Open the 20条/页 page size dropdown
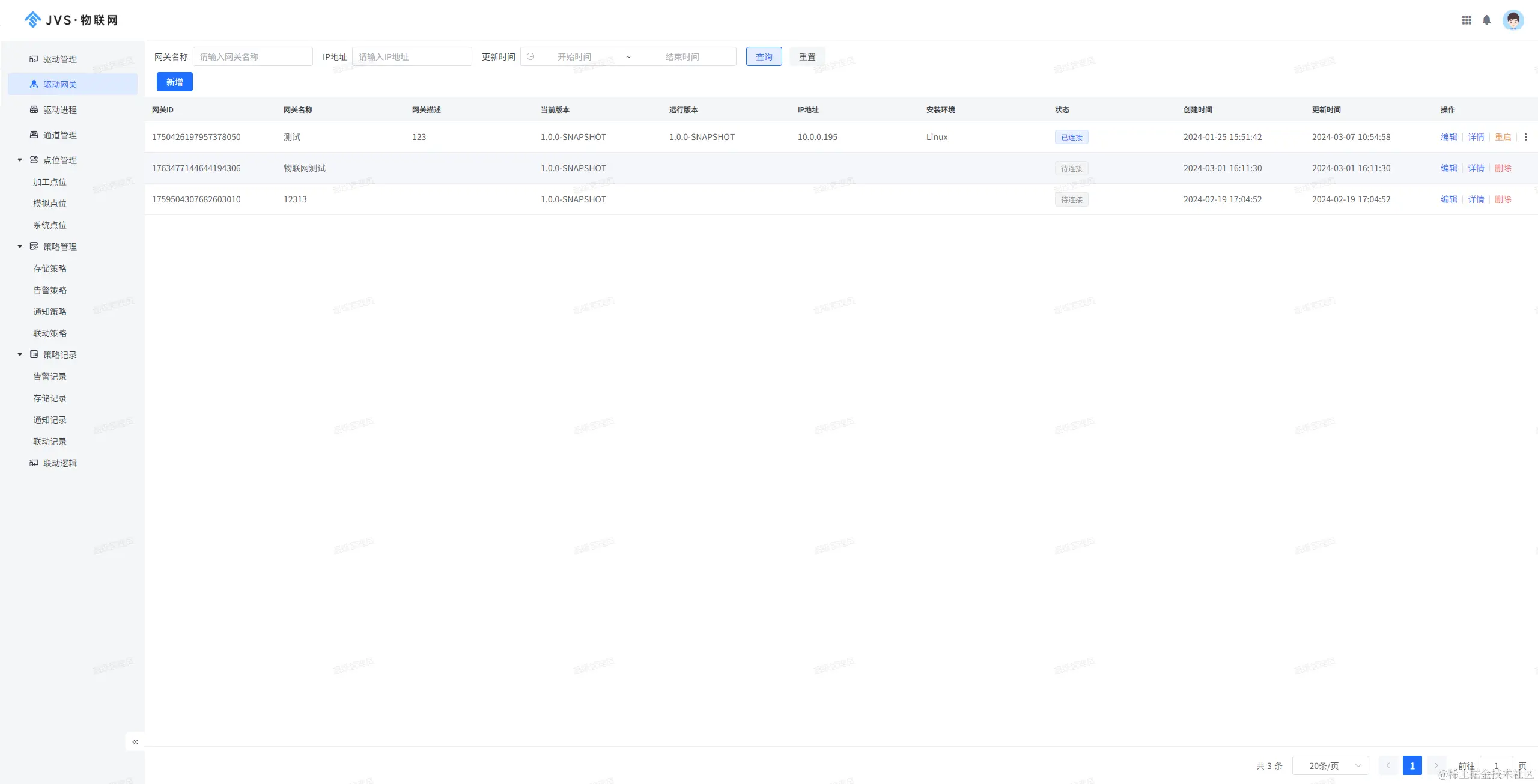 point(1330,765)
